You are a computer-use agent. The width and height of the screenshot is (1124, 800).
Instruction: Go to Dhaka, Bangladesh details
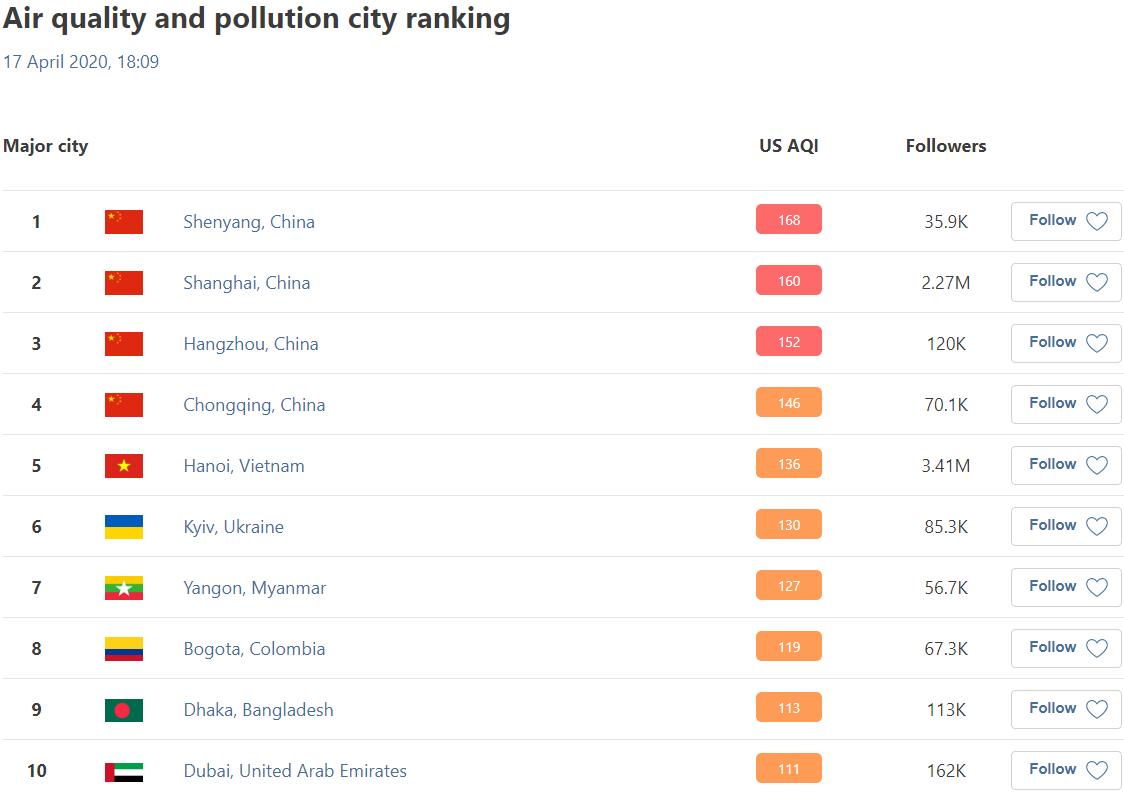coord(258,710)
